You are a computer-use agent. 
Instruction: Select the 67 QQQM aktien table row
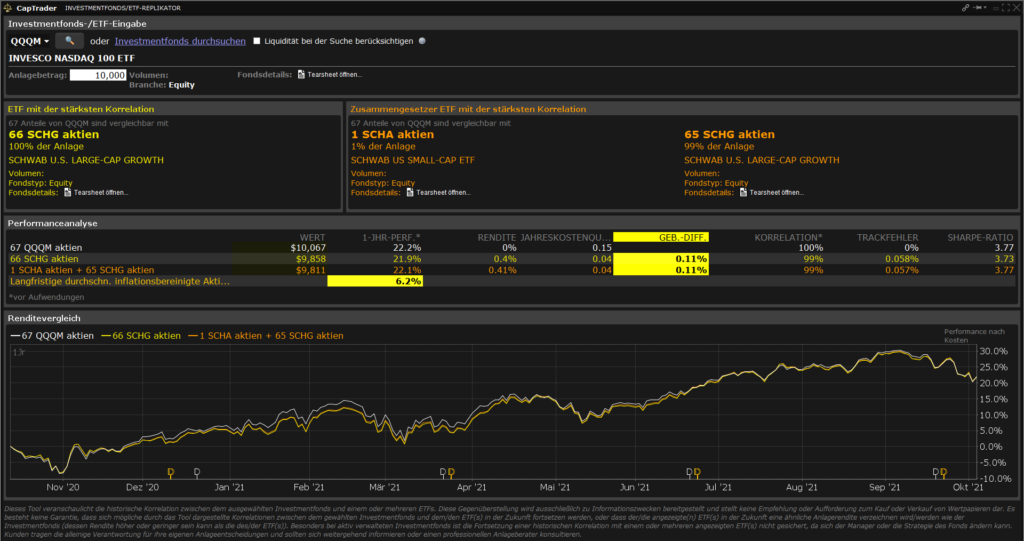click(511, 248)
